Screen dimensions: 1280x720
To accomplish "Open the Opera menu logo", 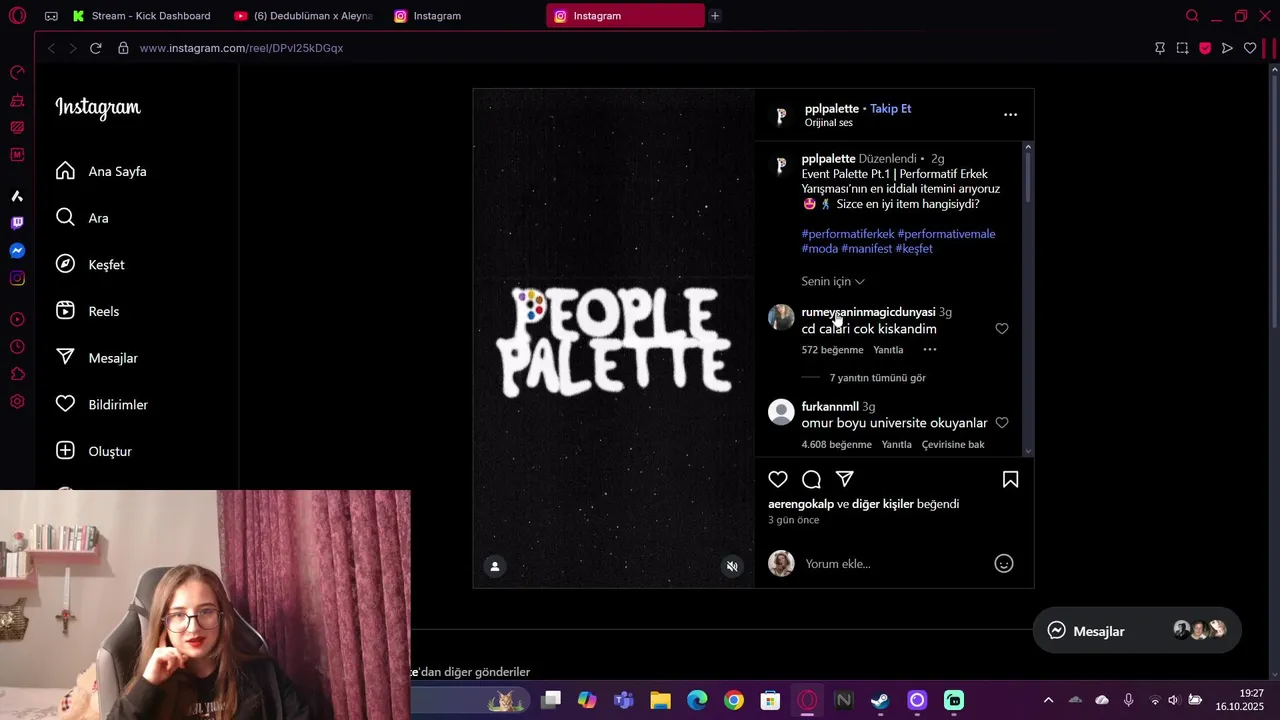I will pos(17,16).
